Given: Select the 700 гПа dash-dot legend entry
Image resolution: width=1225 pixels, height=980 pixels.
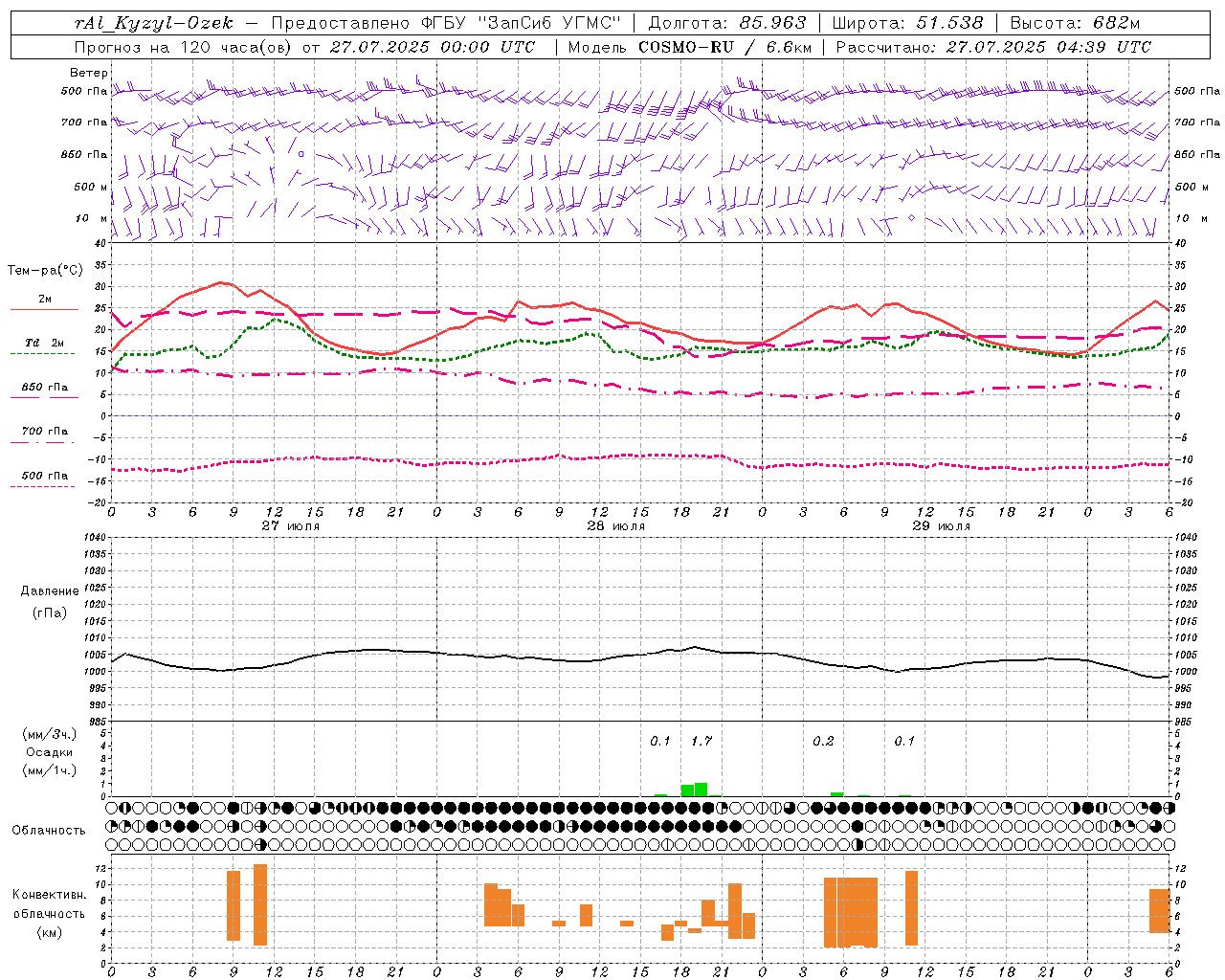Looking at the screenshot, I should 44,432.
